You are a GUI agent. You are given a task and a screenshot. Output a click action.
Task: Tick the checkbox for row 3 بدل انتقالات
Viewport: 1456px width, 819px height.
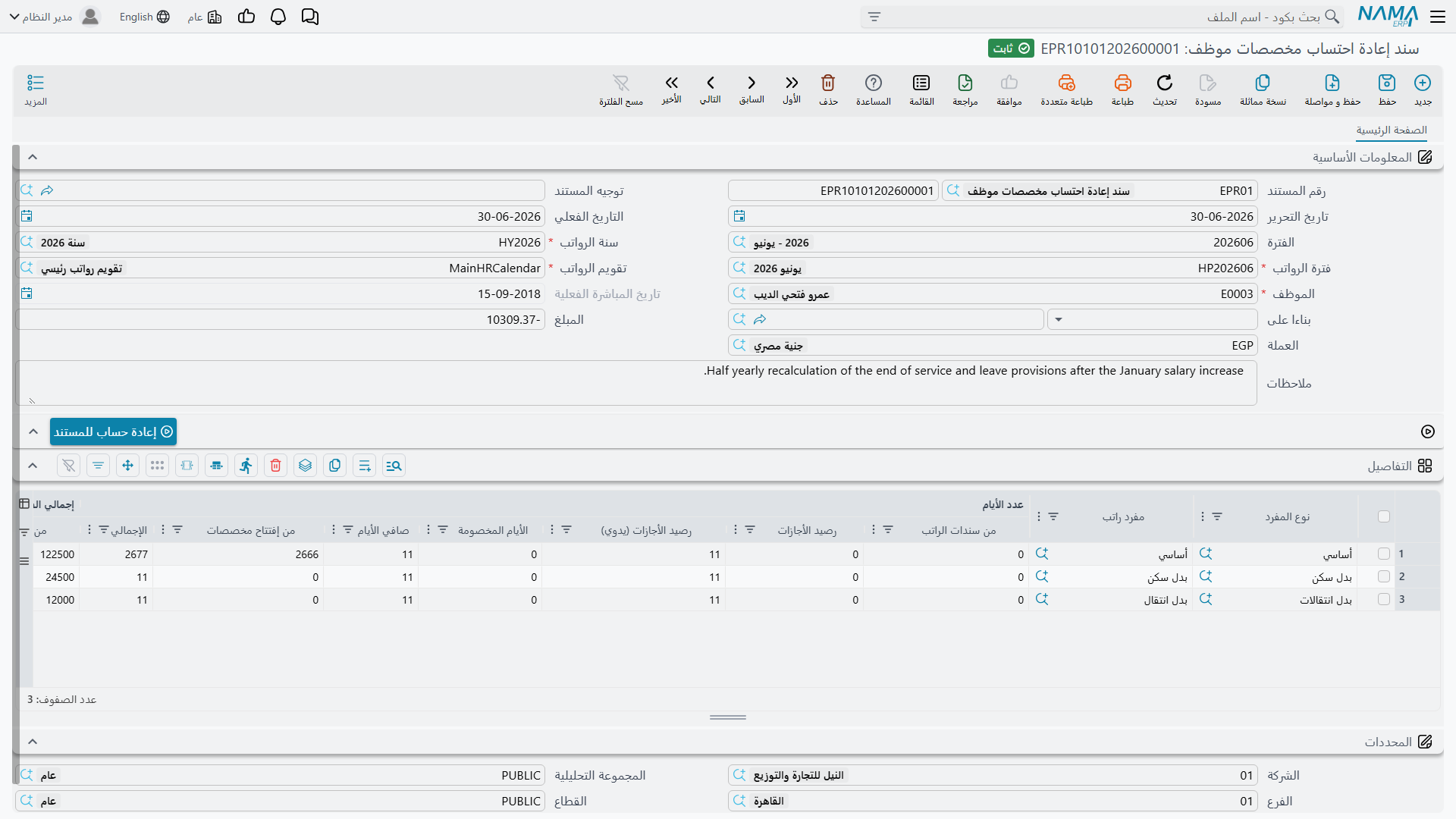1384,600
